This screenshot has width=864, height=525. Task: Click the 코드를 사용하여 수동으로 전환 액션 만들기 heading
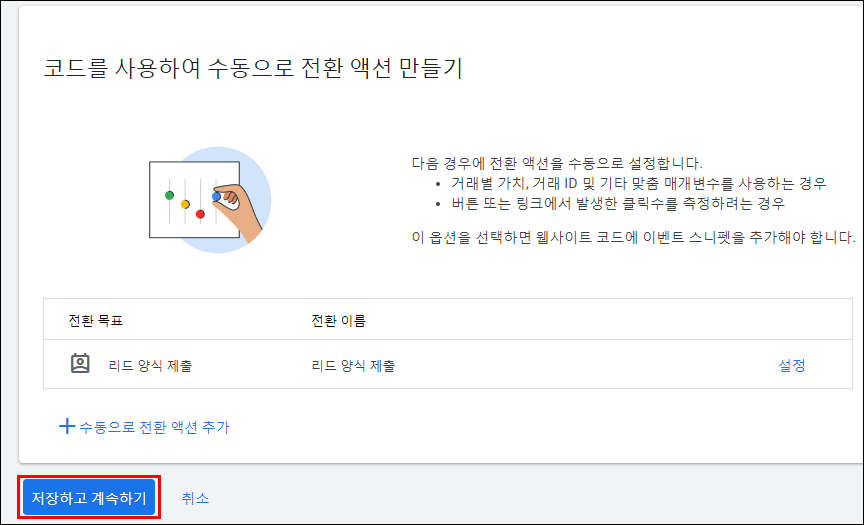(252, 68)
